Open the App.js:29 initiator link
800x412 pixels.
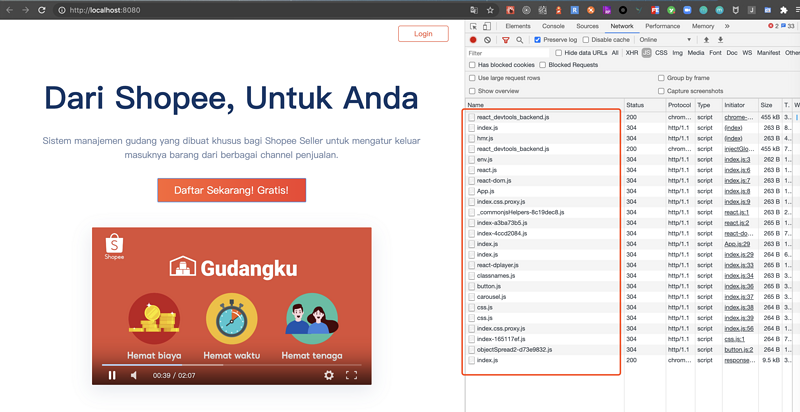(x=737, y=244)
